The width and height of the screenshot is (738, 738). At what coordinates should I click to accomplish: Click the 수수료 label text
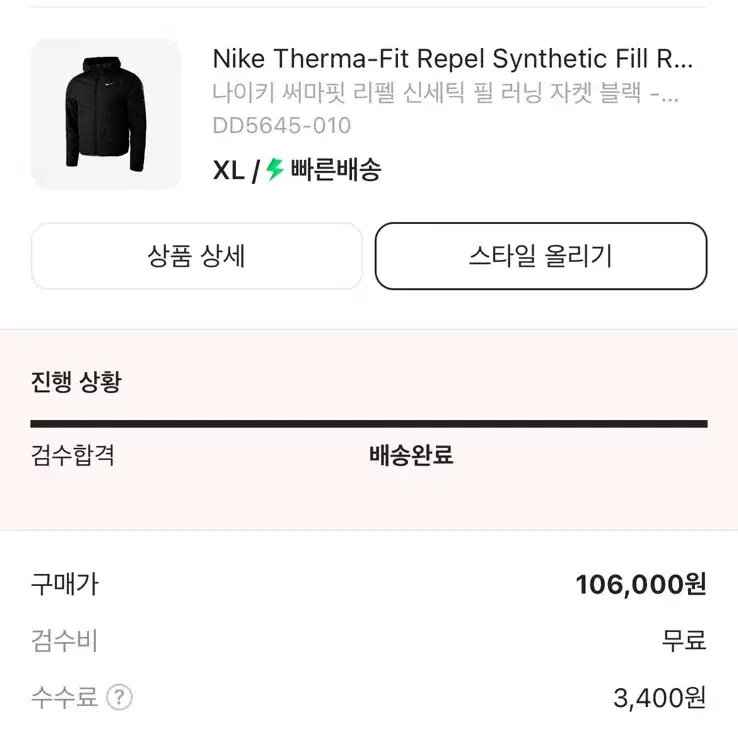65,697
